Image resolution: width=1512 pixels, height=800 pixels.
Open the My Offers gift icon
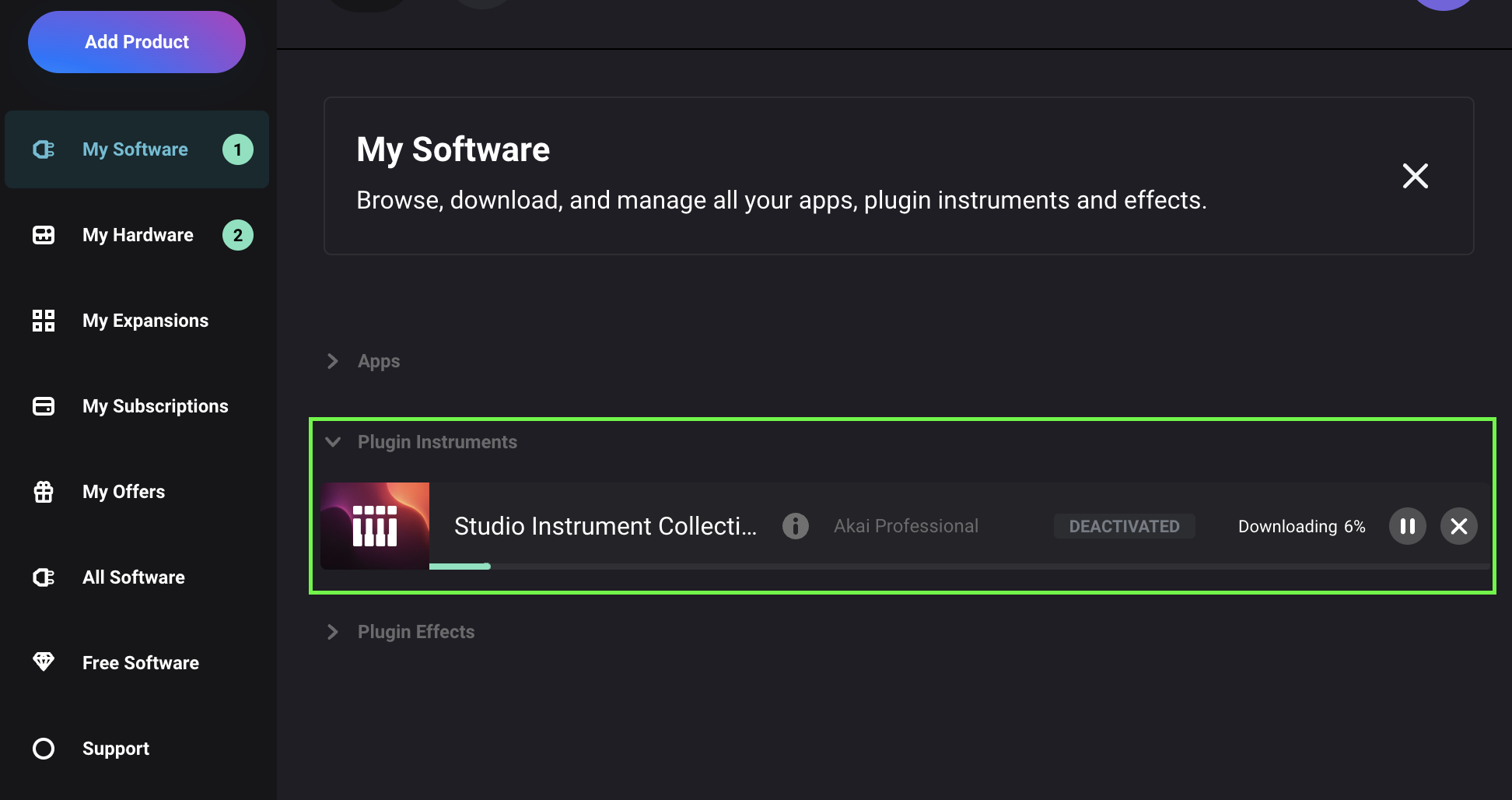(x=44, y=492)
